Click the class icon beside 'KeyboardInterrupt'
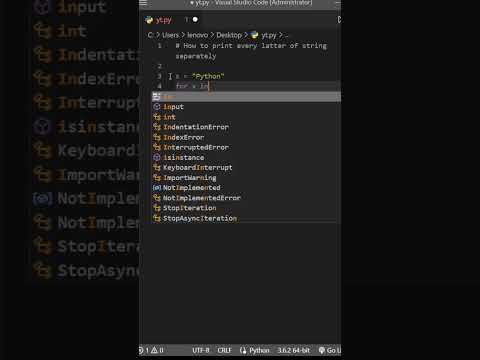 click(157, 167)
